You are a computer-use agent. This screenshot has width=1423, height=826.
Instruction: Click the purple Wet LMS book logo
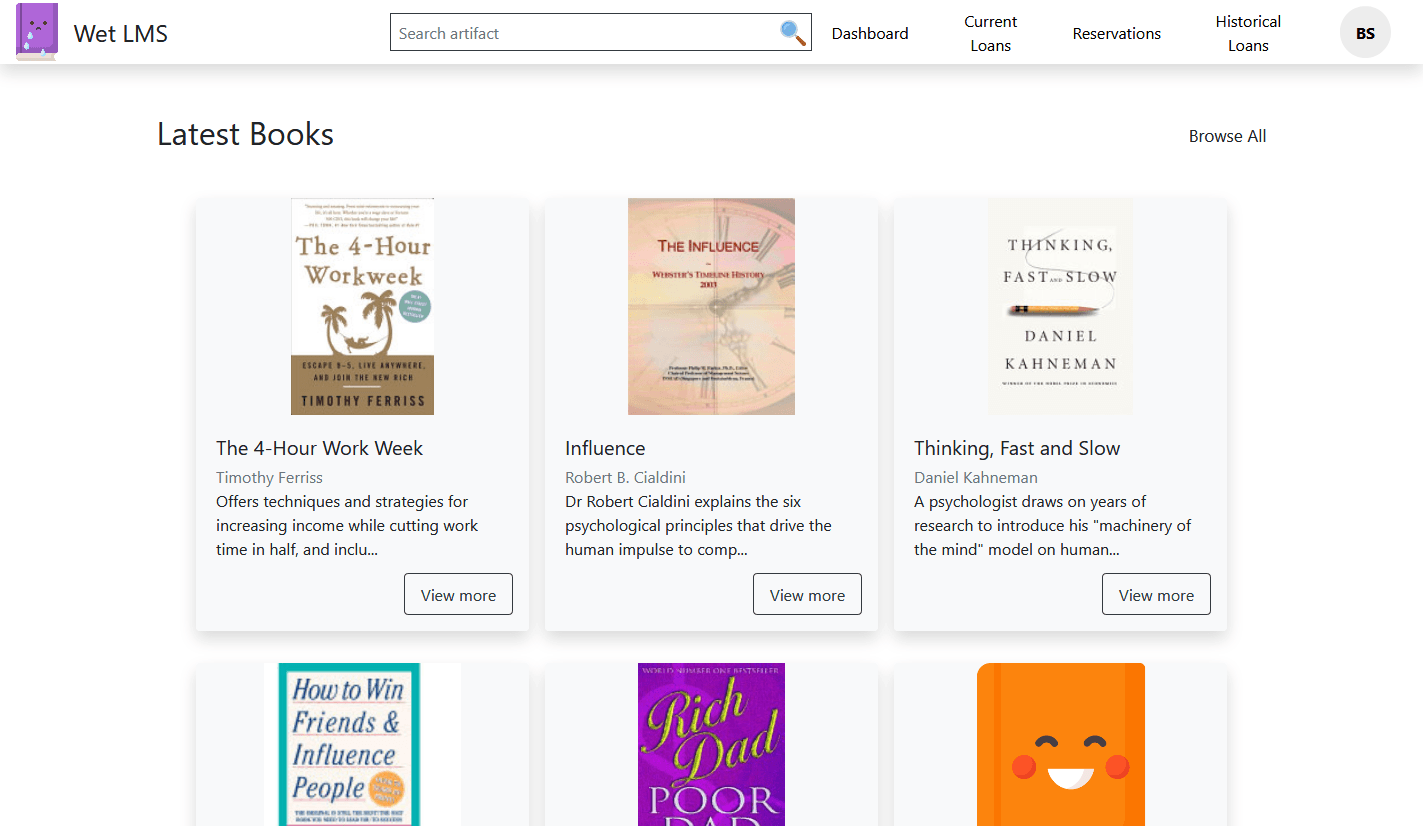37,32
